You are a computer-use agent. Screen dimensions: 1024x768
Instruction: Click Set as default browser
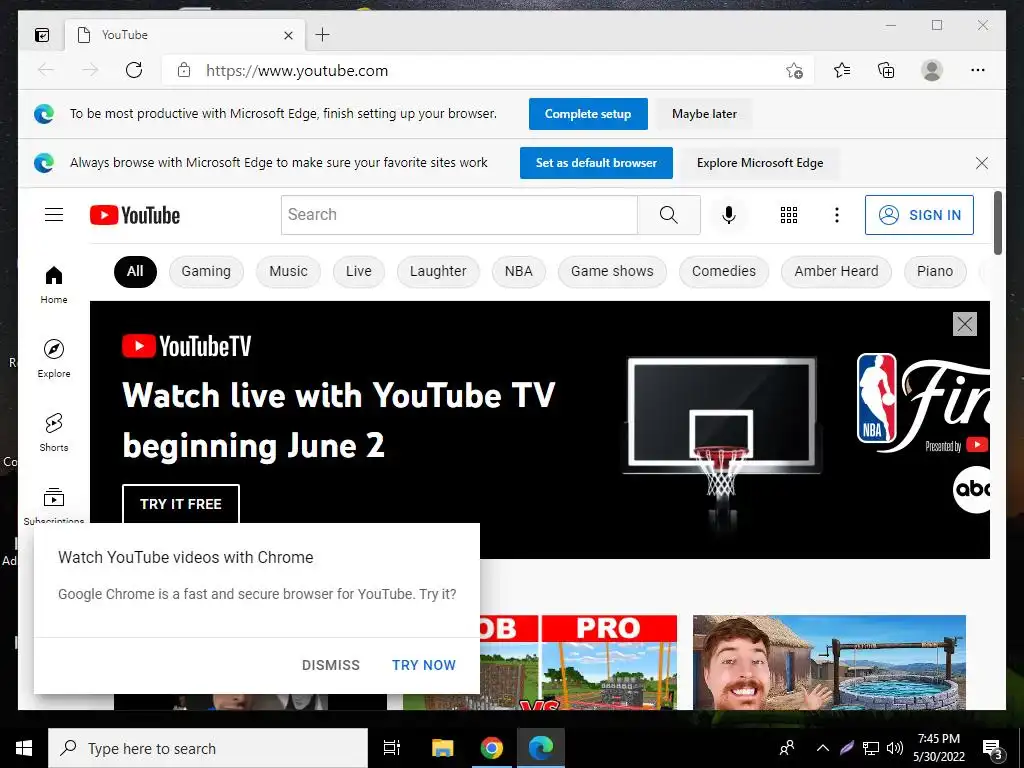click(x=596, y=163)
